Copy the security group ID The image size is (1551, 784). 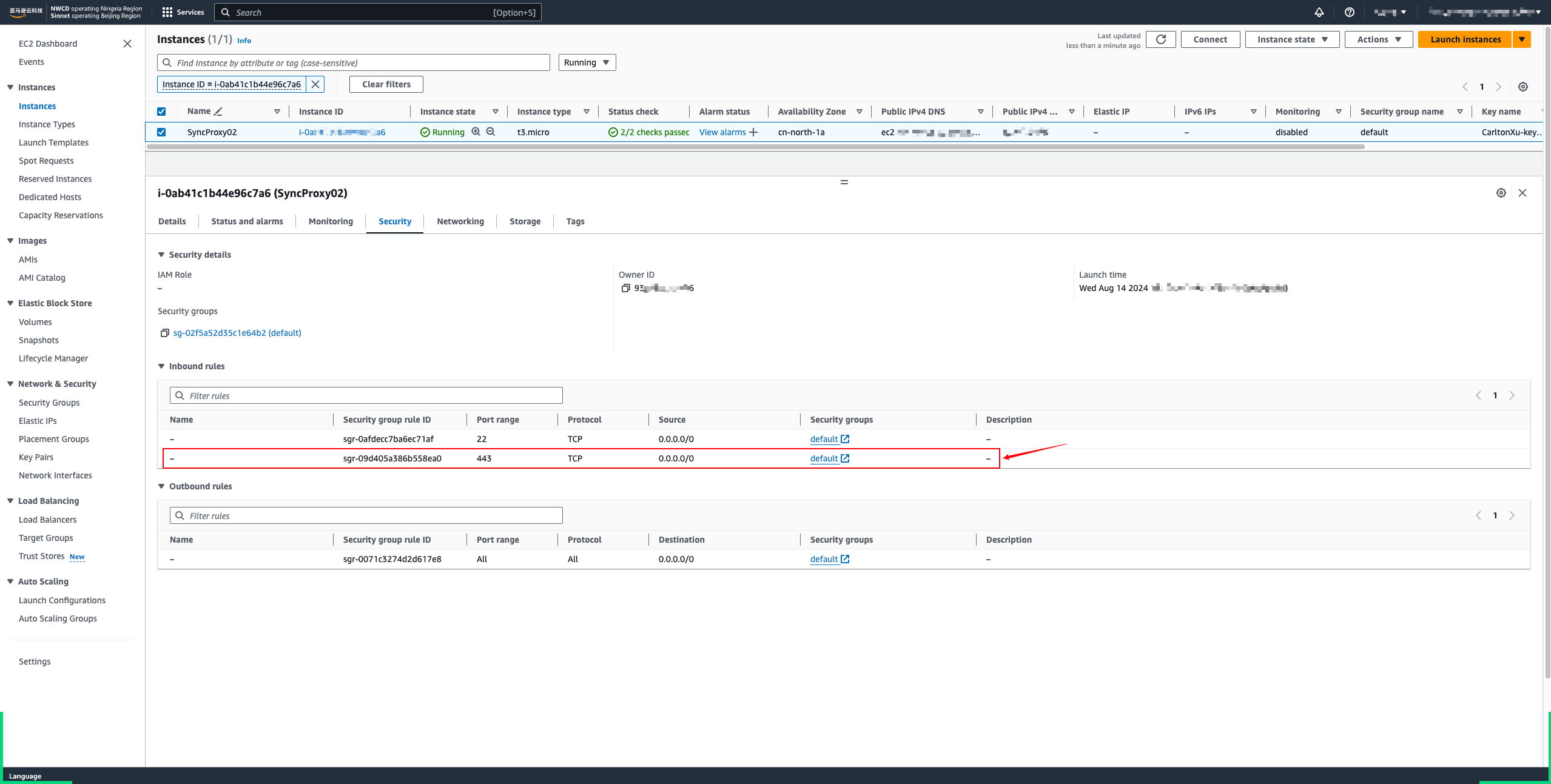[164, 333]
